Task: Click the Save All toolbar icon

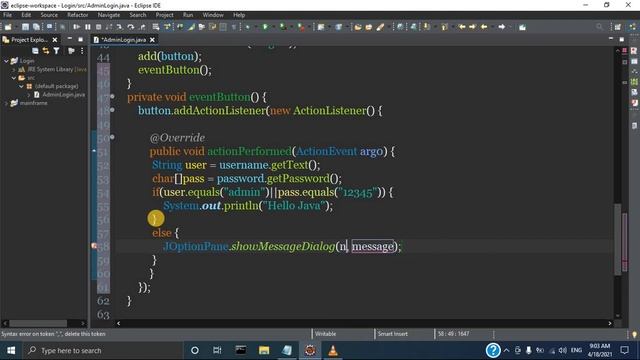Action: point(36,27)
